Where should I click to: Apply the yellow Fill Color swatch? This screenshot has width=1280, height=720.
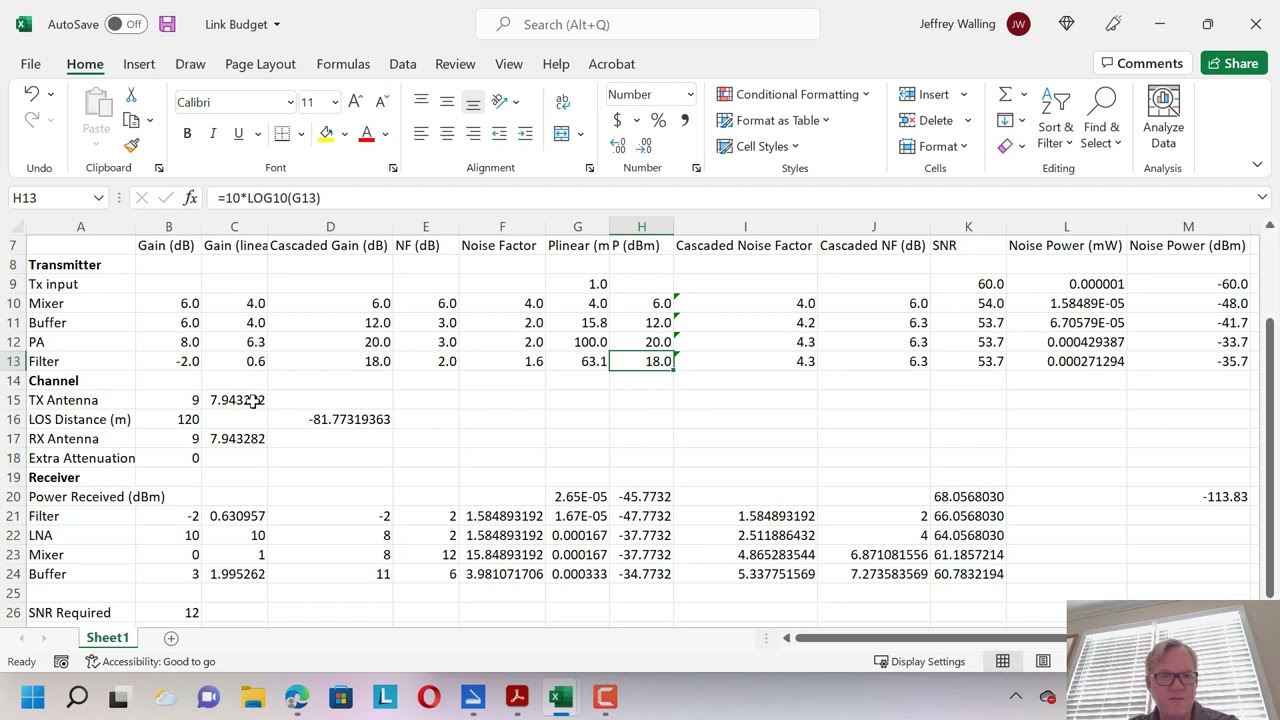(326, 134)
